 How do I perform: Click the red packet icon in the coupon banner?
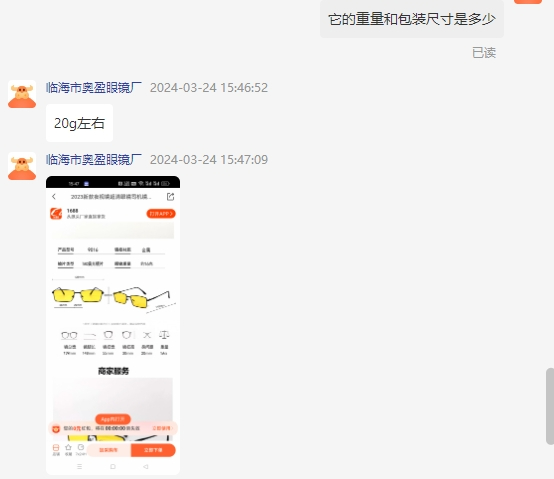pyautogui.click(x=56, y=429)
